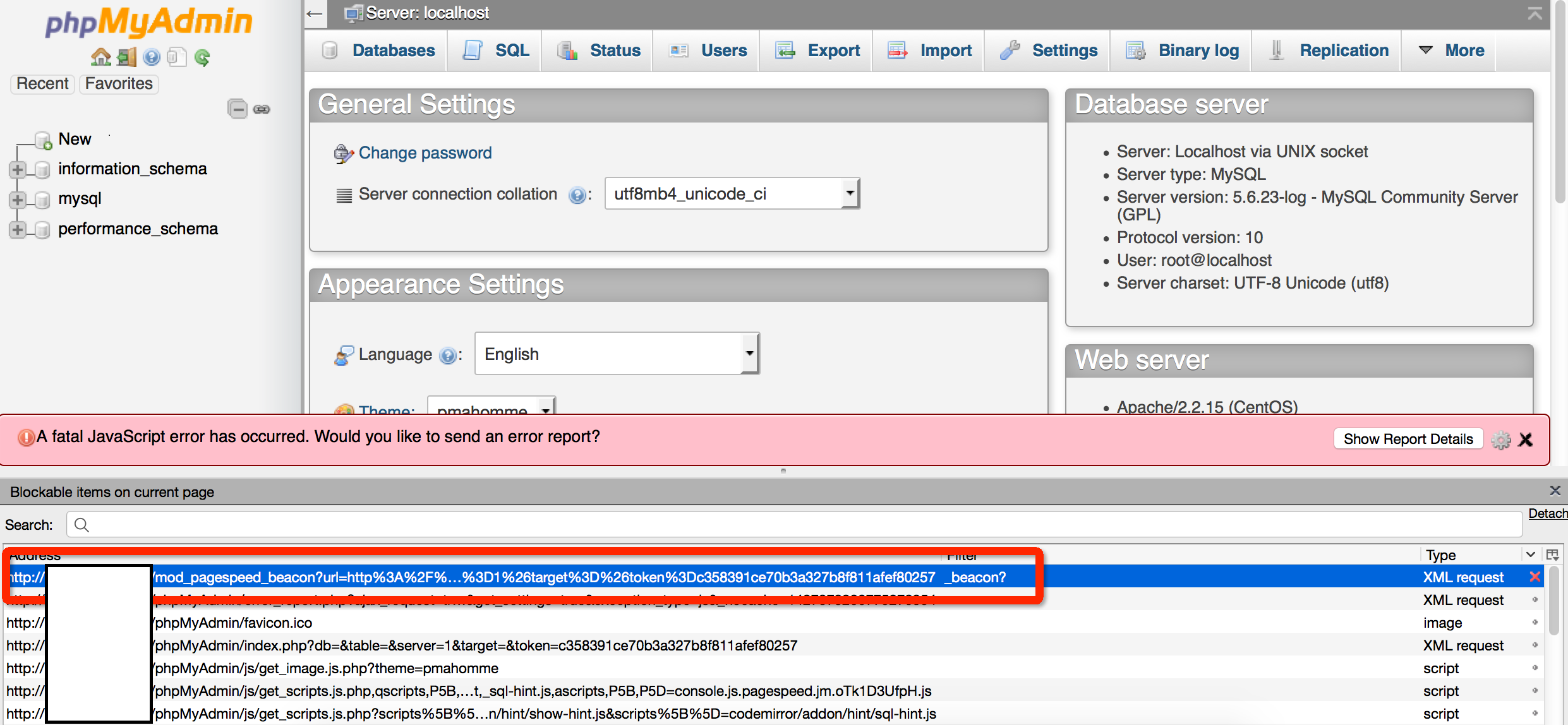Open error report settings gear icon

pyautogui.click(x=1501, y=440)
